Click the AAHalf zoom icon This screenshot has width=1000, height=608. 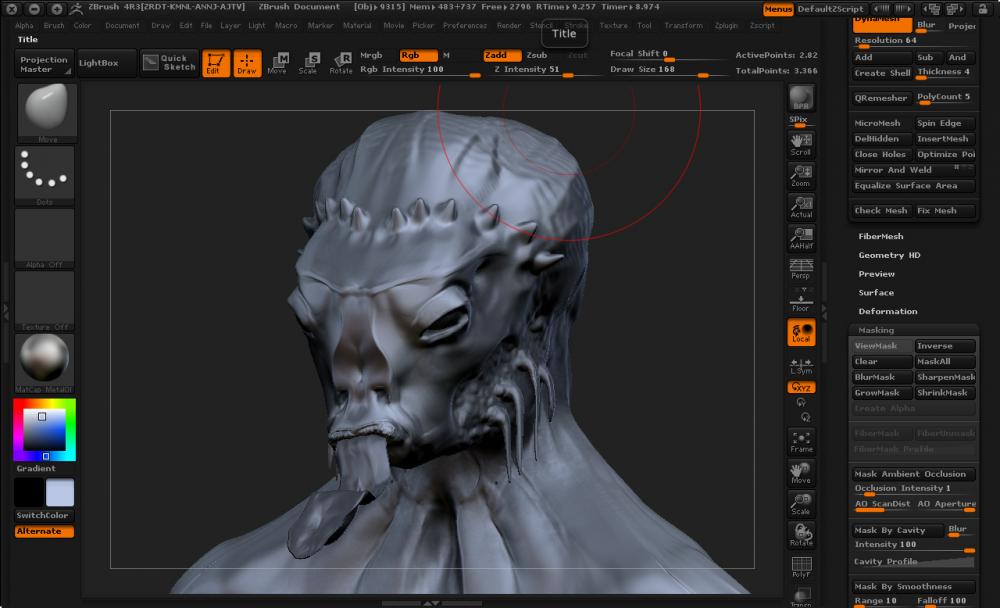point(801,236)
